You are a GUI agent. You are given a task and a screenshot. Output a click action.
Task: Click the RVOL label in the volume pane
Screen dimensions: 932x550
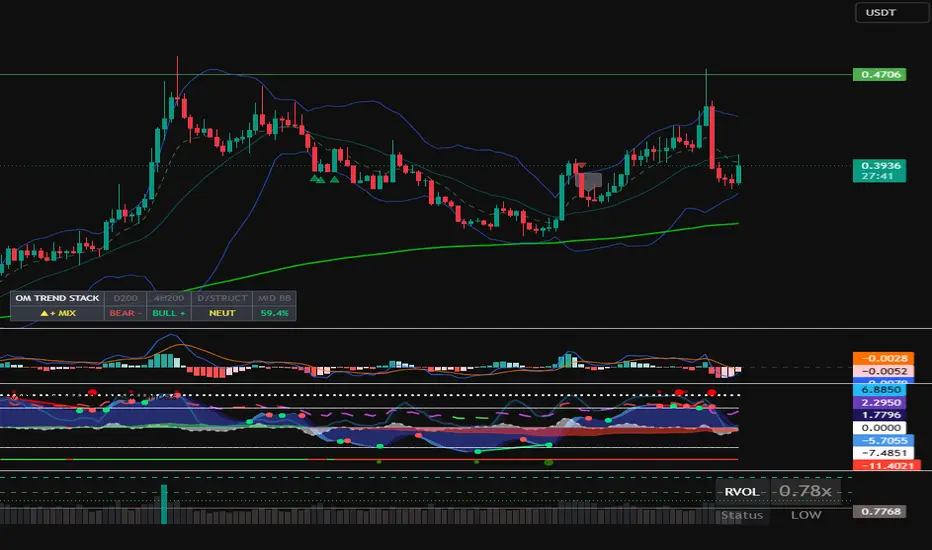742,492
